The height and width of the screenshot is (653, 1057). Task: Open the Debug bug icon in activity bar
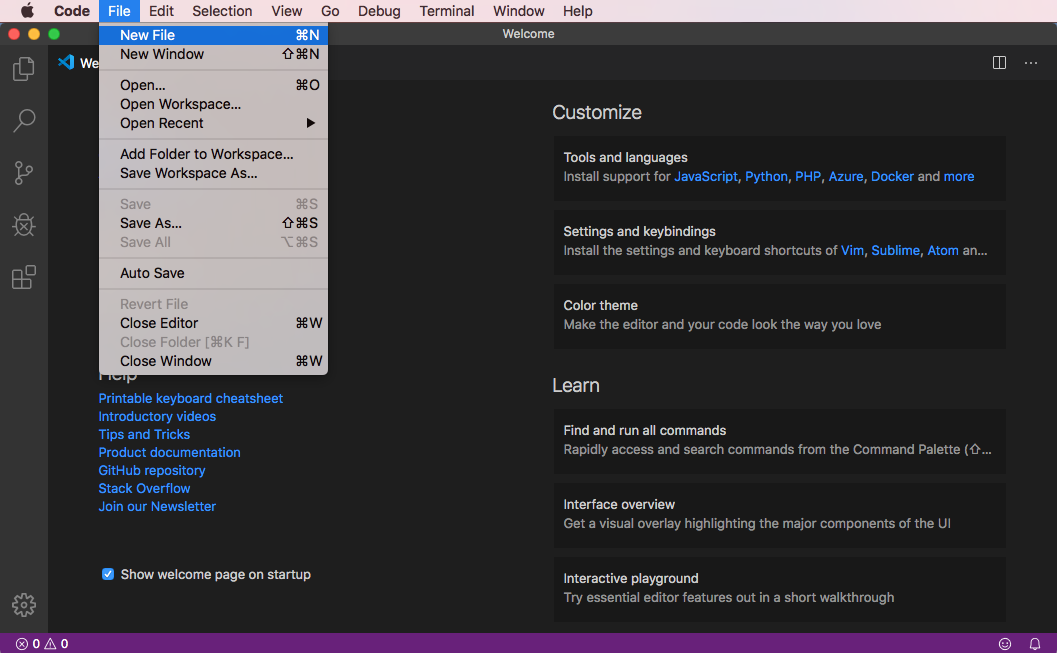[x=24, y=225]
